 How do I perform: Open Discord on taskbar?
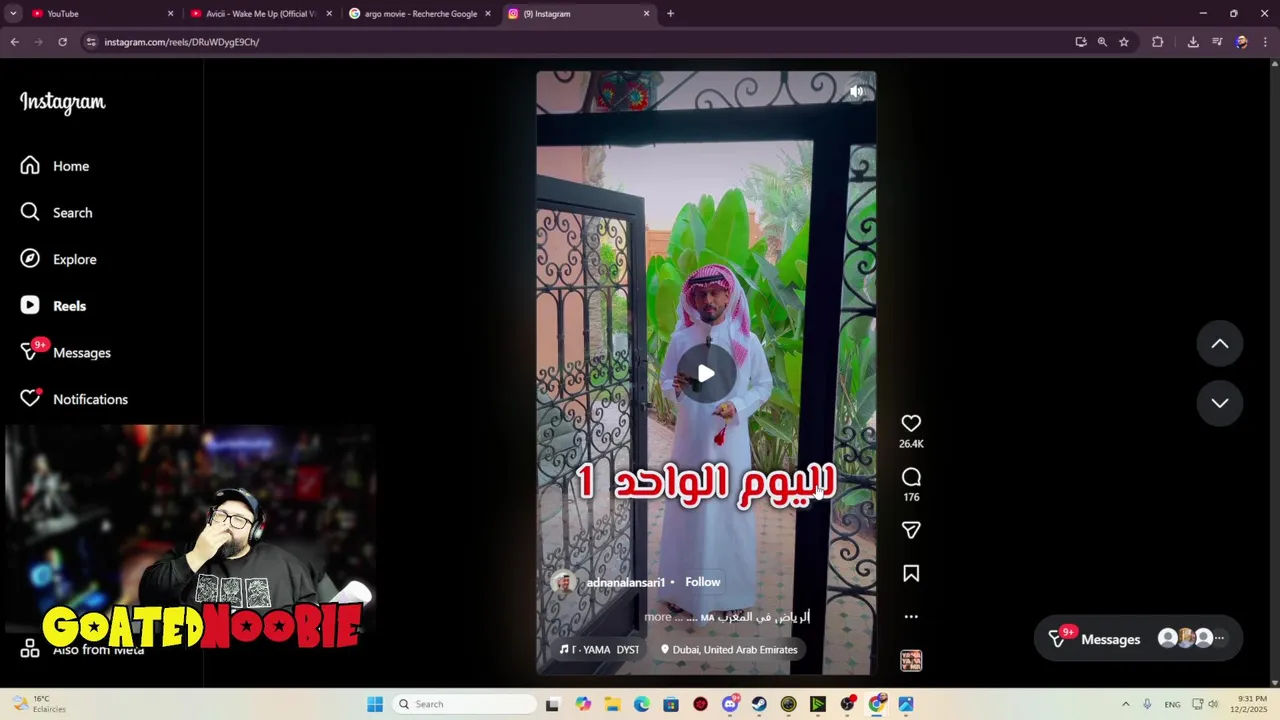tap(730, 704)
